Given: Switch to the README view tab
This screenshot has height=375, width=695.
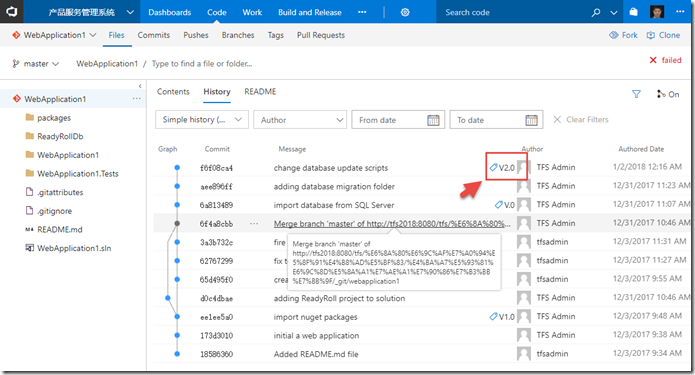Looking at the screenshot, I should [260, 92].
